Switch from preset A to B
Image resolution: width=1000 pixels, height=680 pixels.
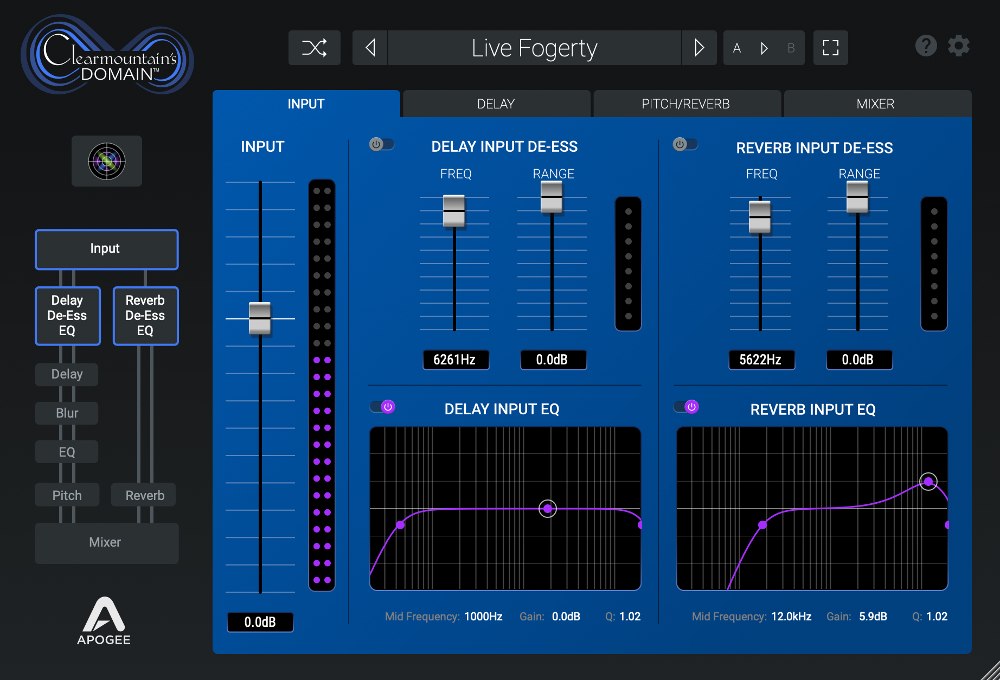point(789,46)
